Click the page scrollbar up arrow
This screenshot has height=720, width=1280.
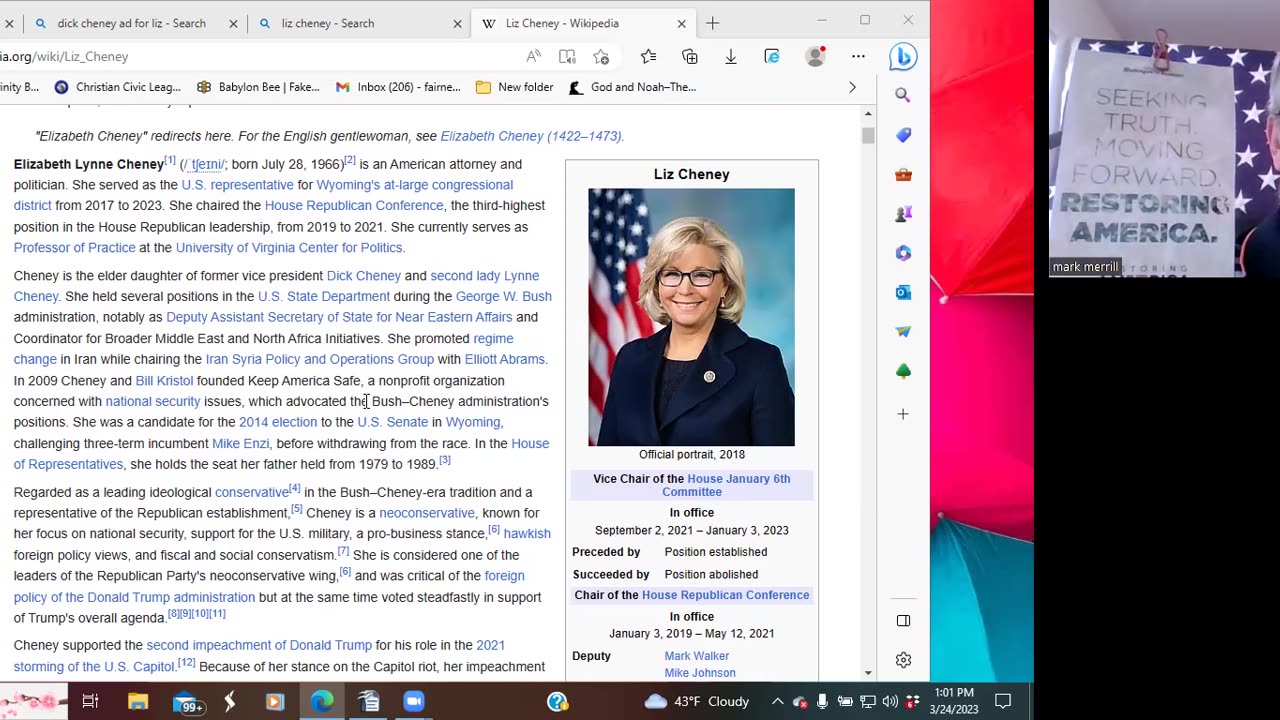point(868,113)
